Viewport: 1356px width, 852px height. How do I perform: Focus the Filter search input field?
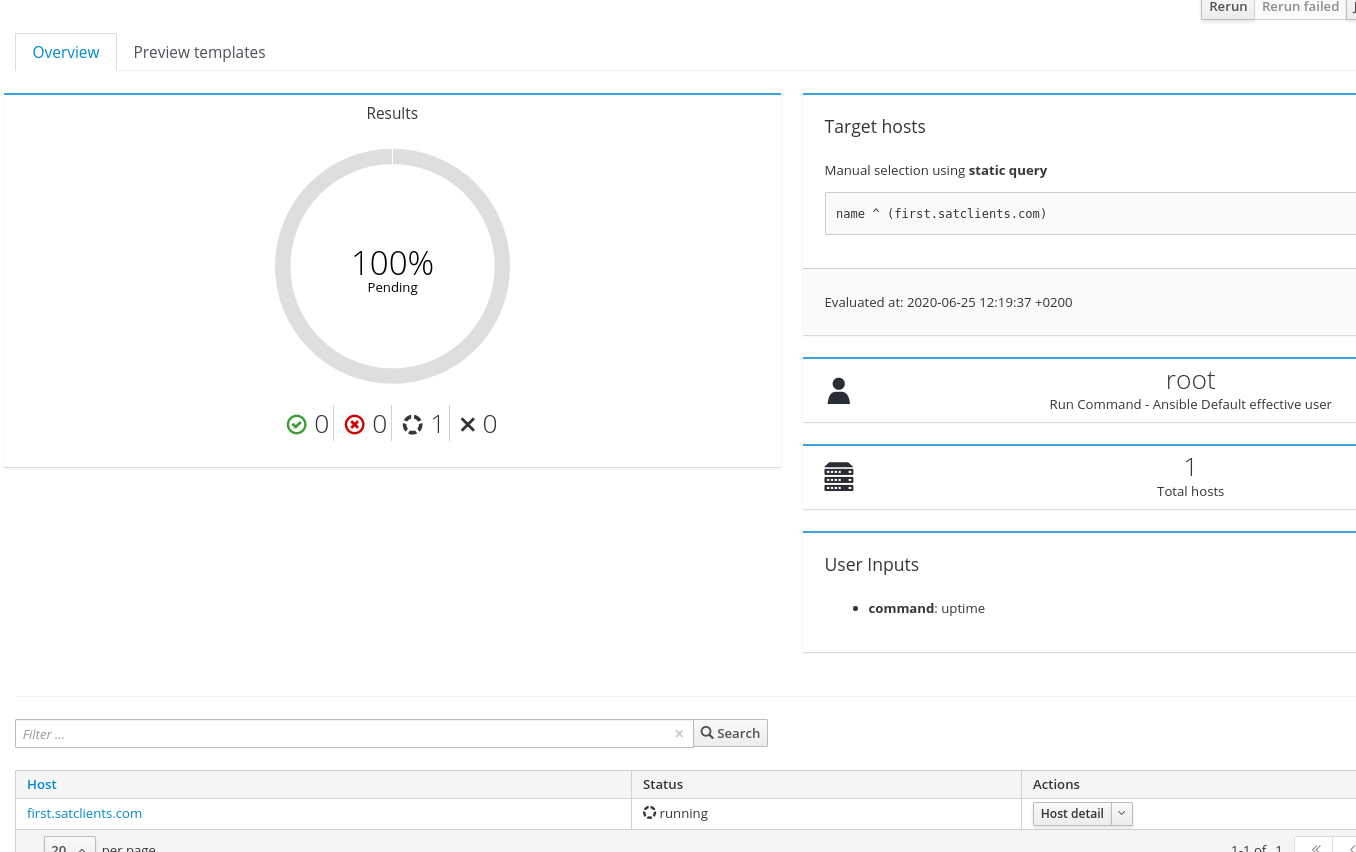[340, 734]
